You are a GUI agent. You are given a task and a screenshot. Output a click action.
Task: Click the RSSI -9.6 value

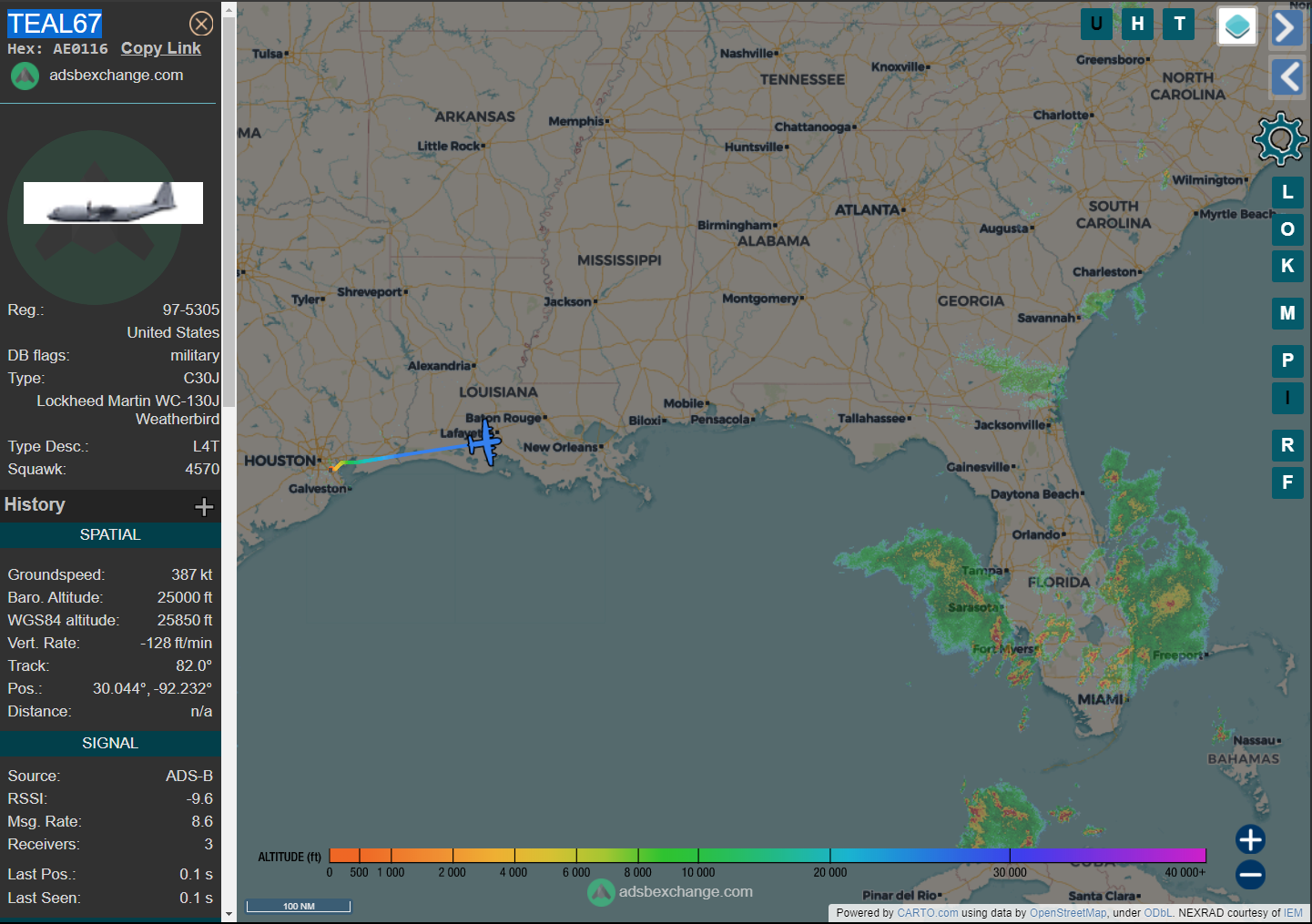click(199, 798)
